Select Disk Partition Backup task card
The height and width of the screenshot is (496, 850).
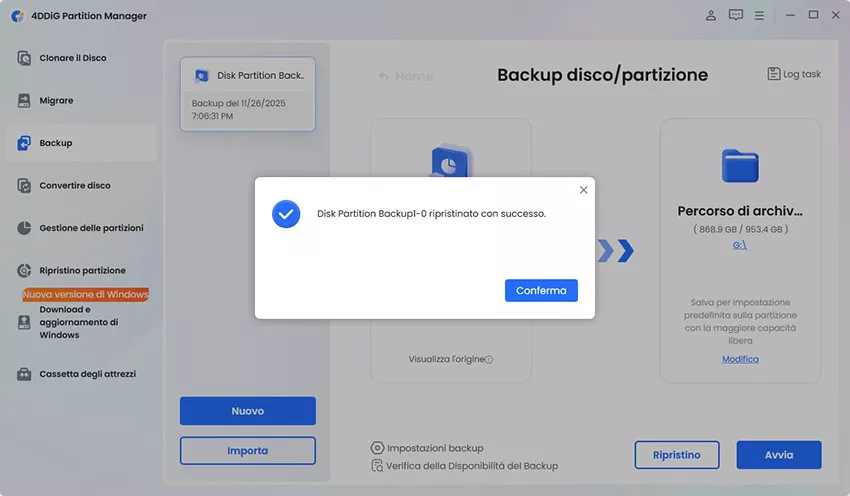pyautogui.click(x=248, y=94)
